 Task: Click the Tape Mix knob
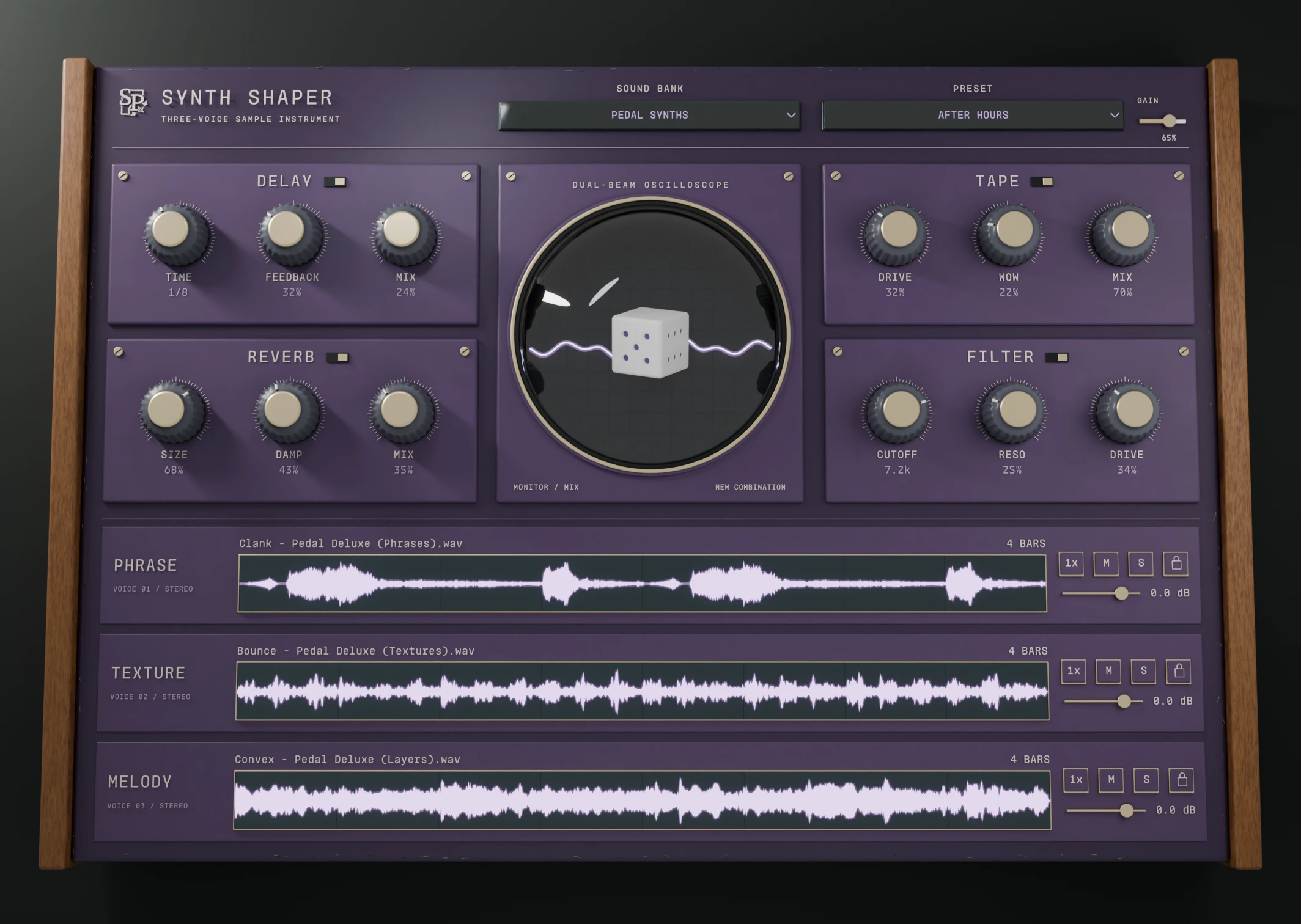coord(1122,235)
